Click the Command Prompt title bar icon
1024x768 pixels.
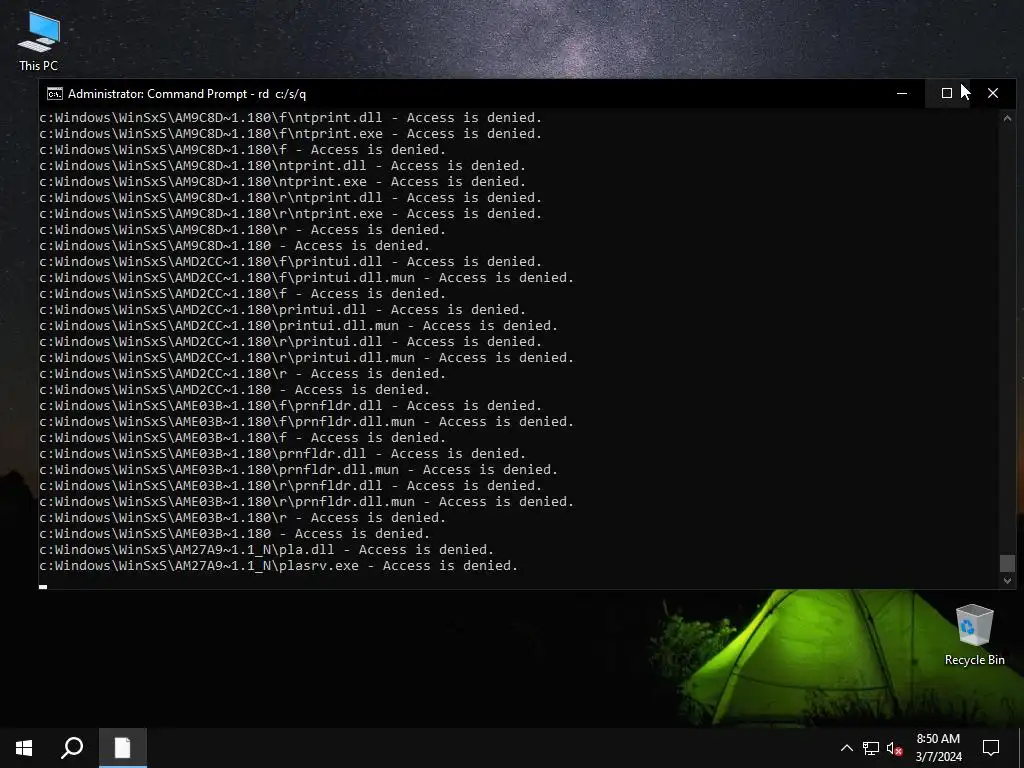click(x=55, y=93)
